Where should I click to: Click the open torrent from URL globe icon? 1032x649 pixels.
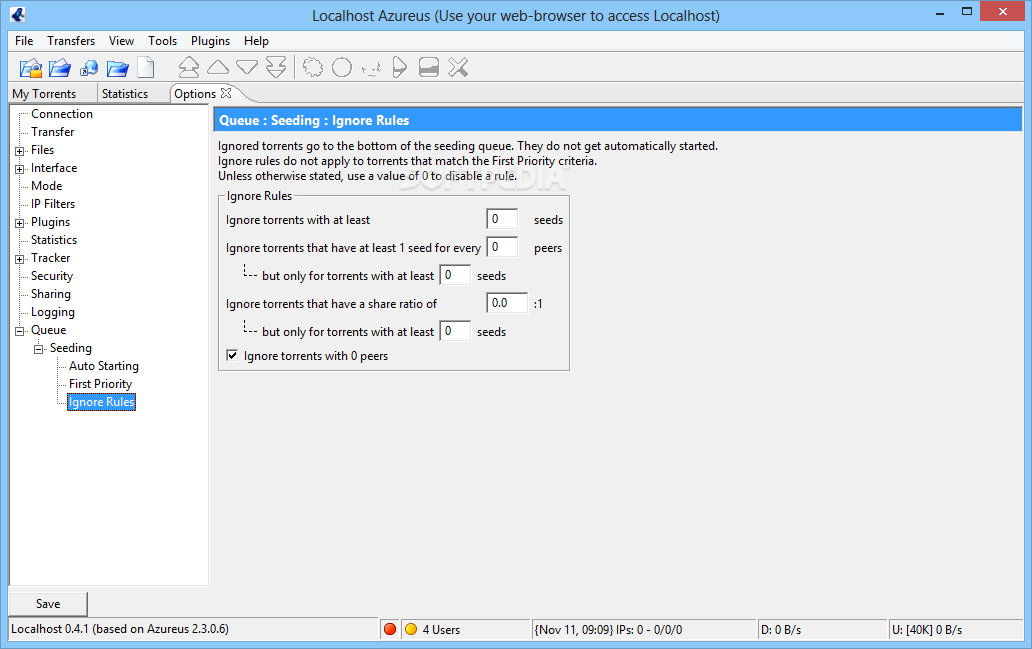(x=89, y=68)
